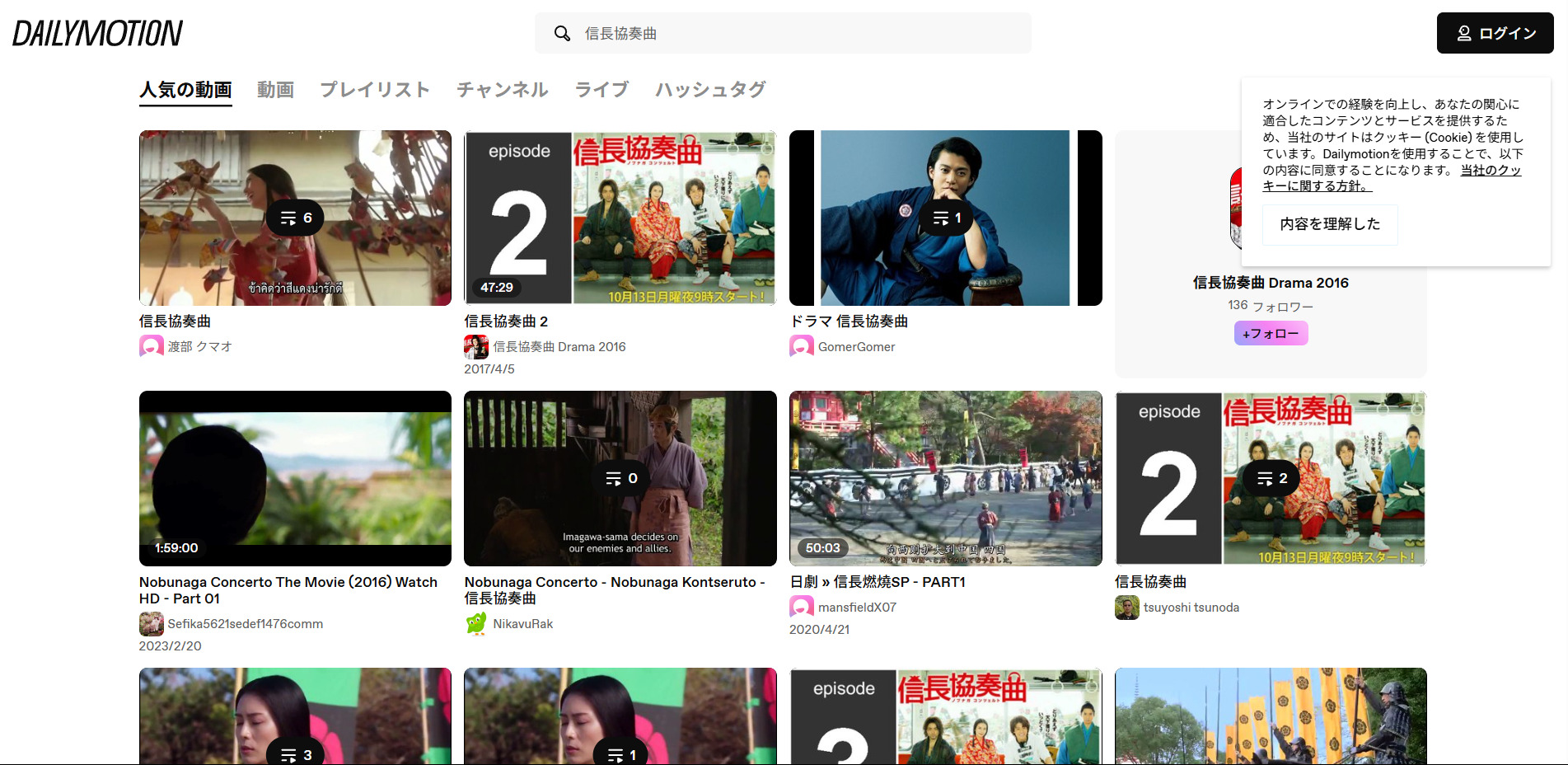The width and height of the screenshot is (1568, 765).
Task: Open Nobunaga Concerto - Nobunaga Kontseruto title
Action: tap(615, 590)
